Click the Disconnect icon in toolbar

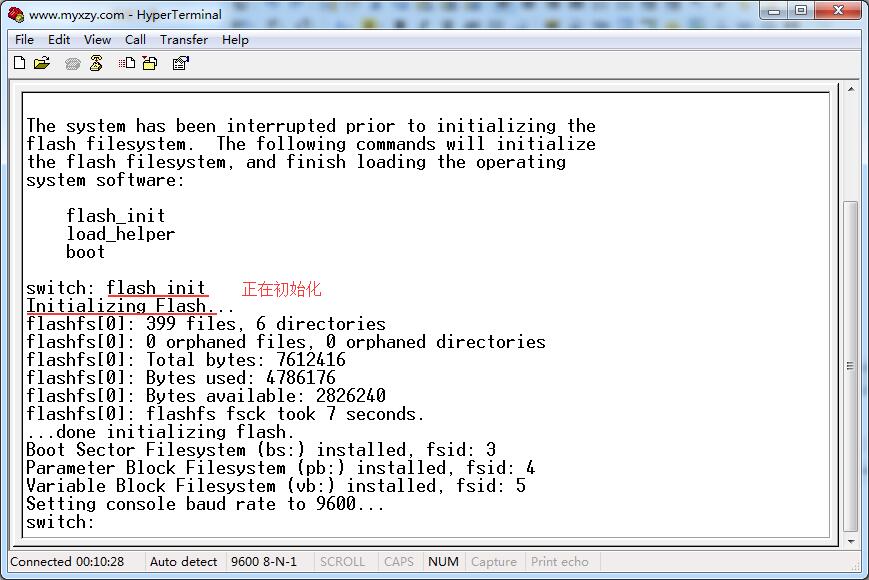point(96,63)
